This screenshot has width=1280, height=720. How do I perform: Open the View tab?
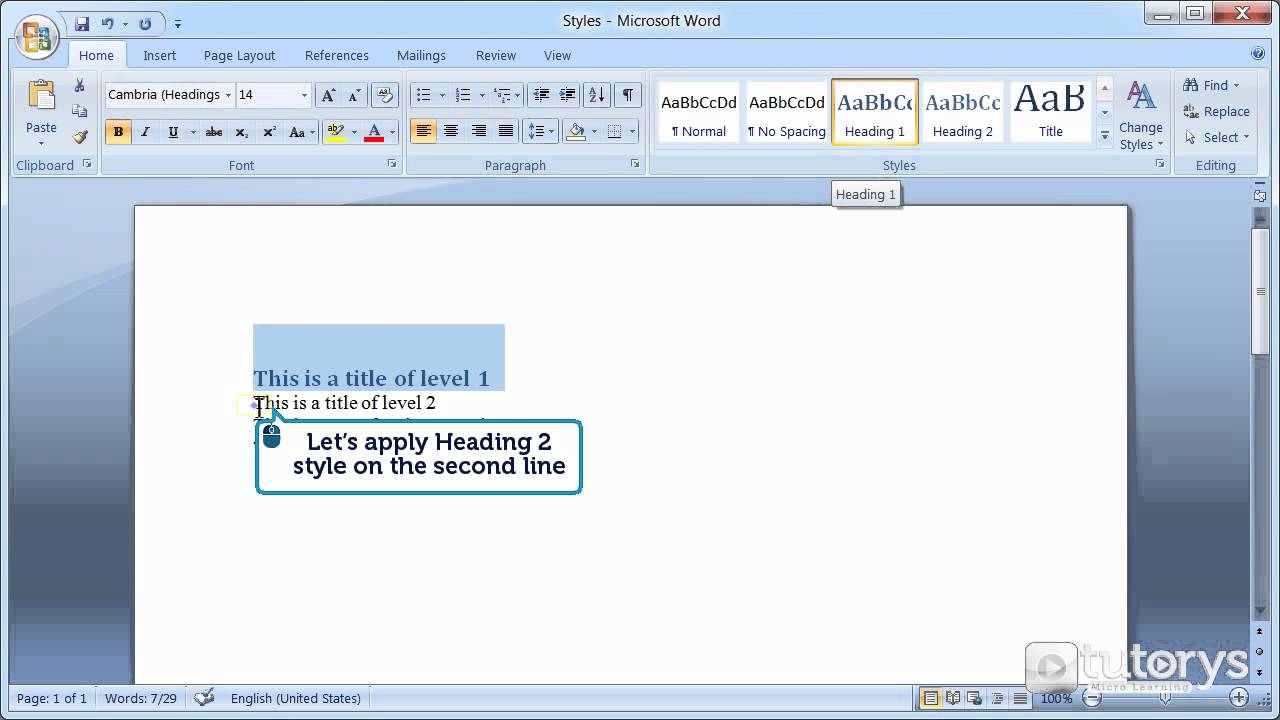pos(557,55)
